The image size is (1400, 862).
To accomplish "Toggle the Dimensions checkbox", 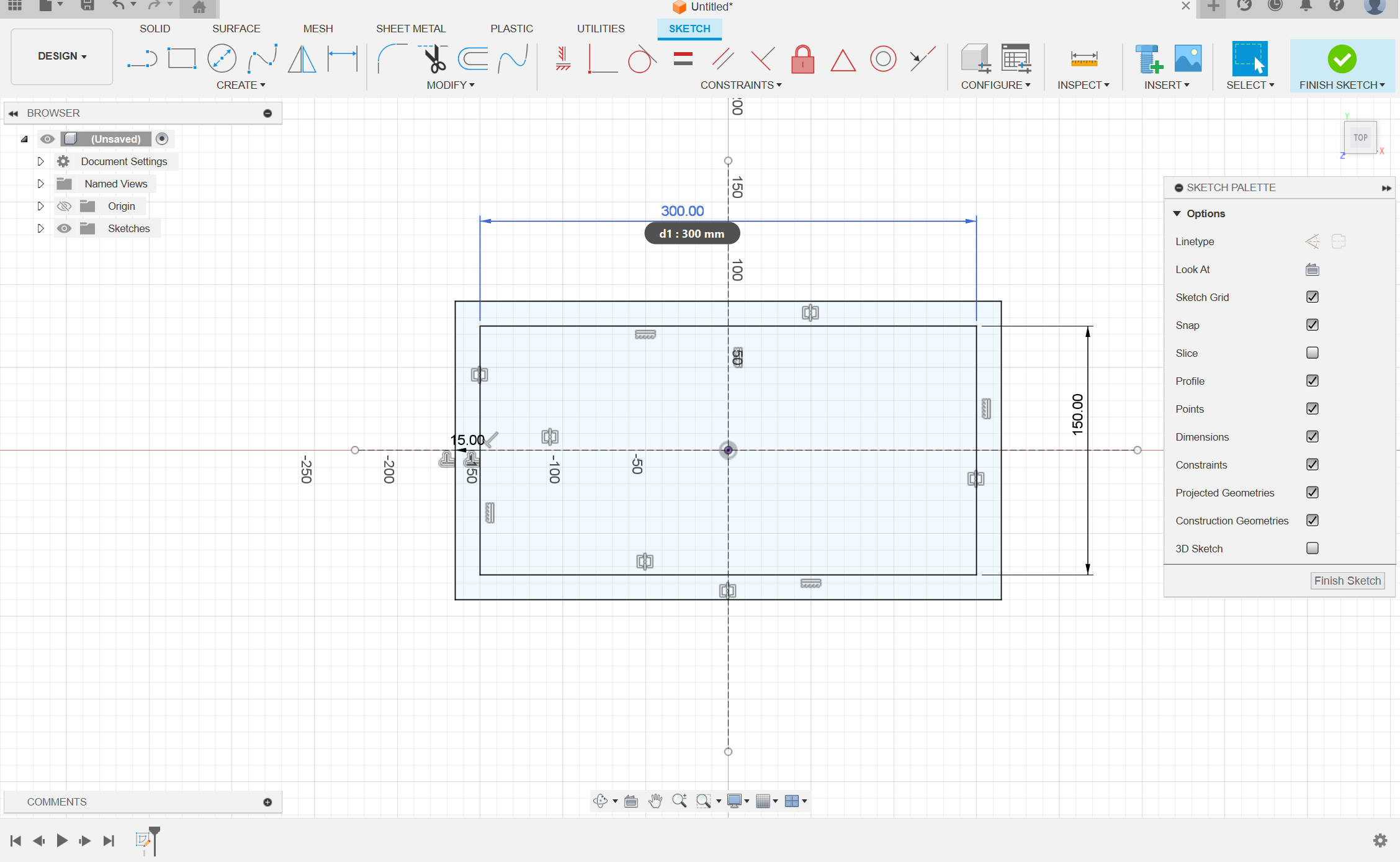I will coord(1312,436).
